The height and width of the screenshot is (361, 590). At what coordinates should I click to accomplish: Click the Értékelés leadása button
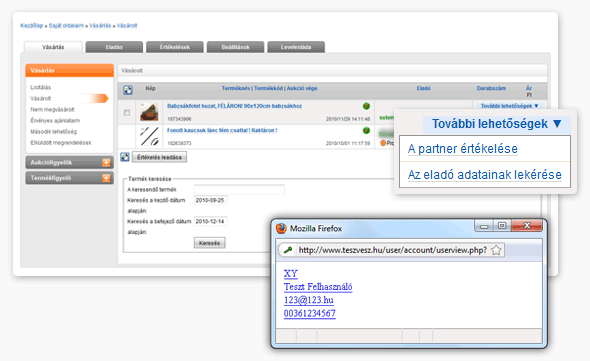pos(159,157)
